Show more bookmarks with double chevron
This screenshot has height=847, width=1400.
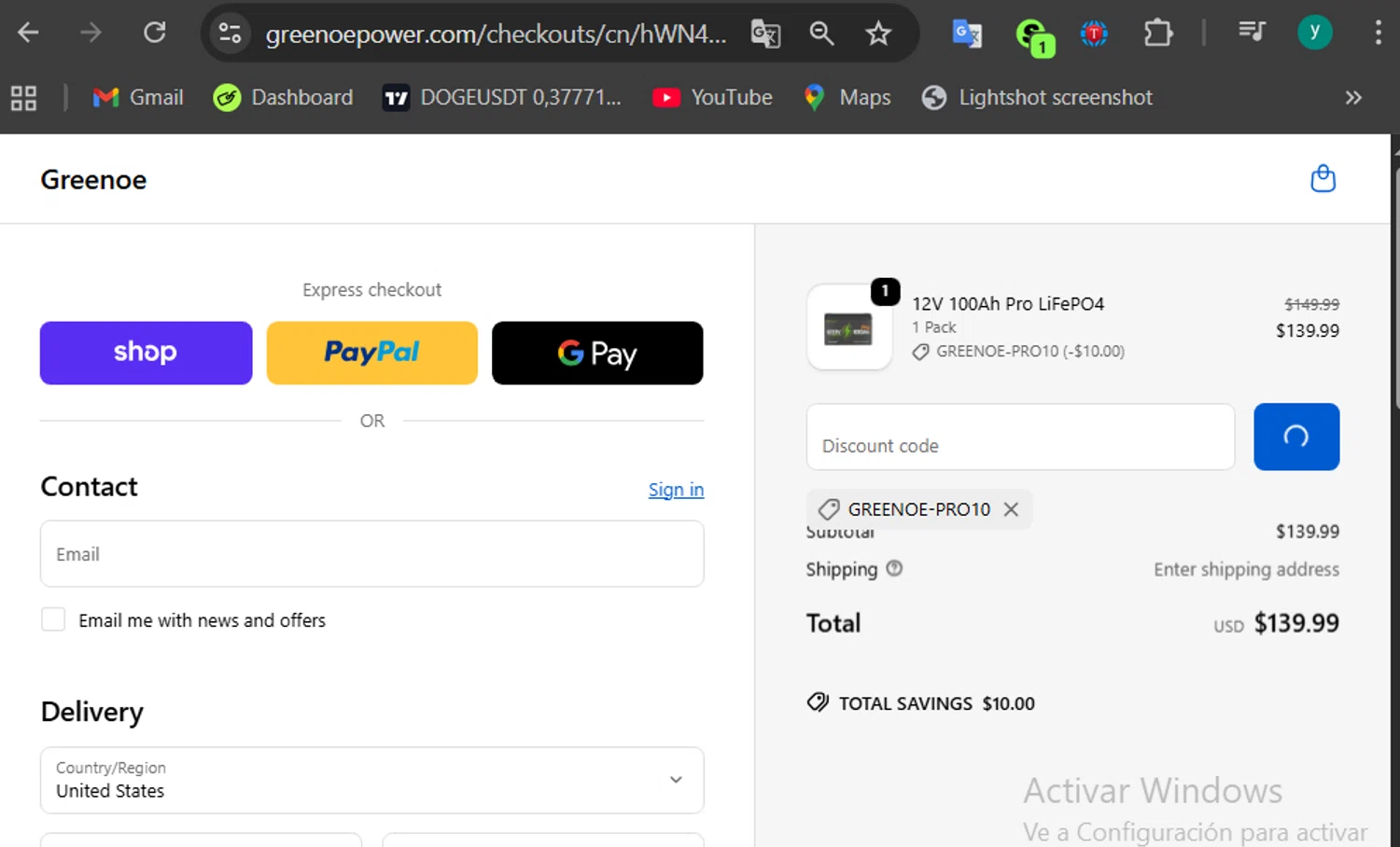coord(1353,98)
